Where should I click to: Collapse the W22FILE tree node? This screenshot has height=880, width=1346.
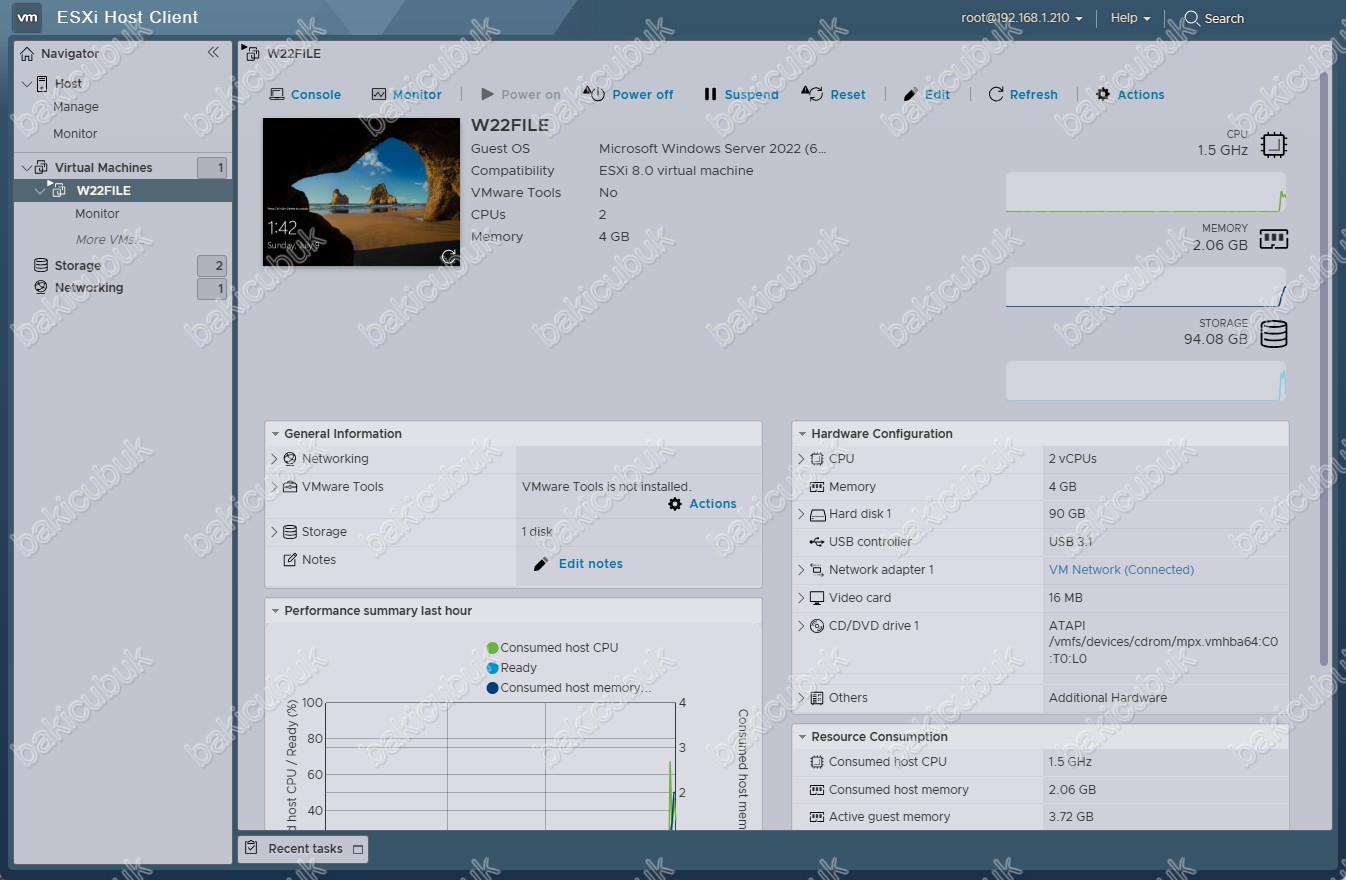pos(40,190)
